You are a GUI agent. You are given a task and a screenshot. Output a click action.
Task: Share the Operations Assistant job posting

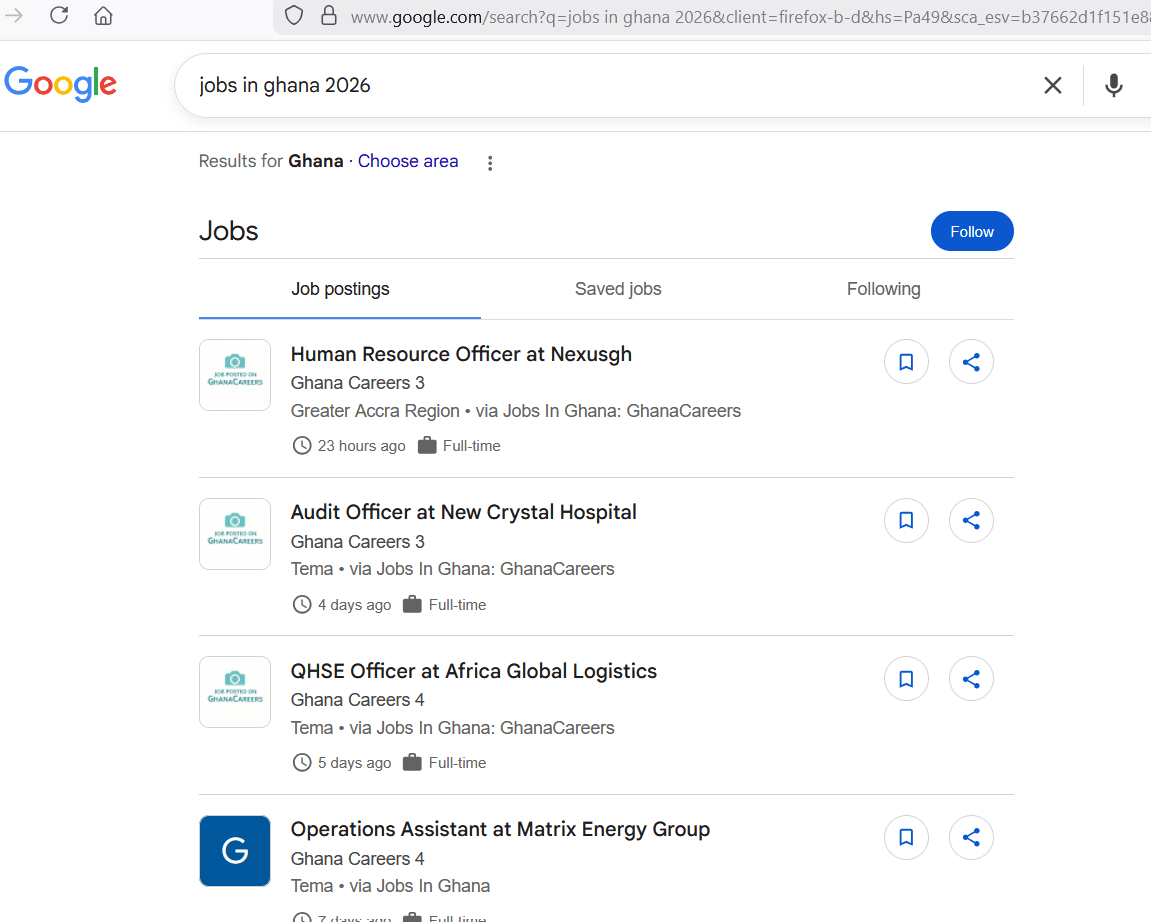(x=970, y=837)
